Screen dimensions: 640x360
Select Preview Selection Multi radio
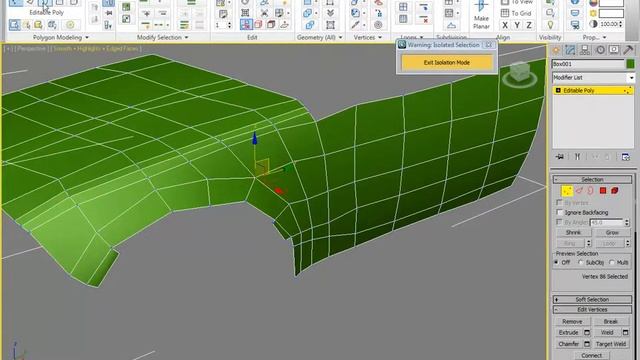(x=612, y=262)
